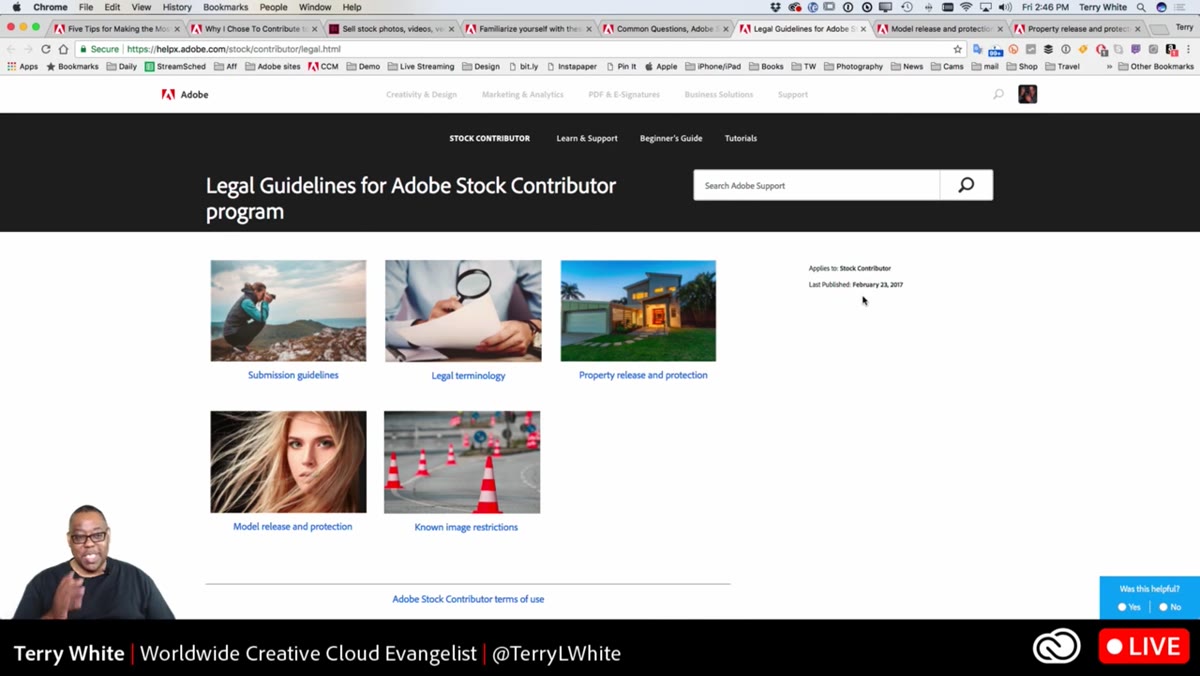This screenshot has width=1200, height=676.
Task: Open Chrome's three-dot menu
Action: pos(1187,49)
